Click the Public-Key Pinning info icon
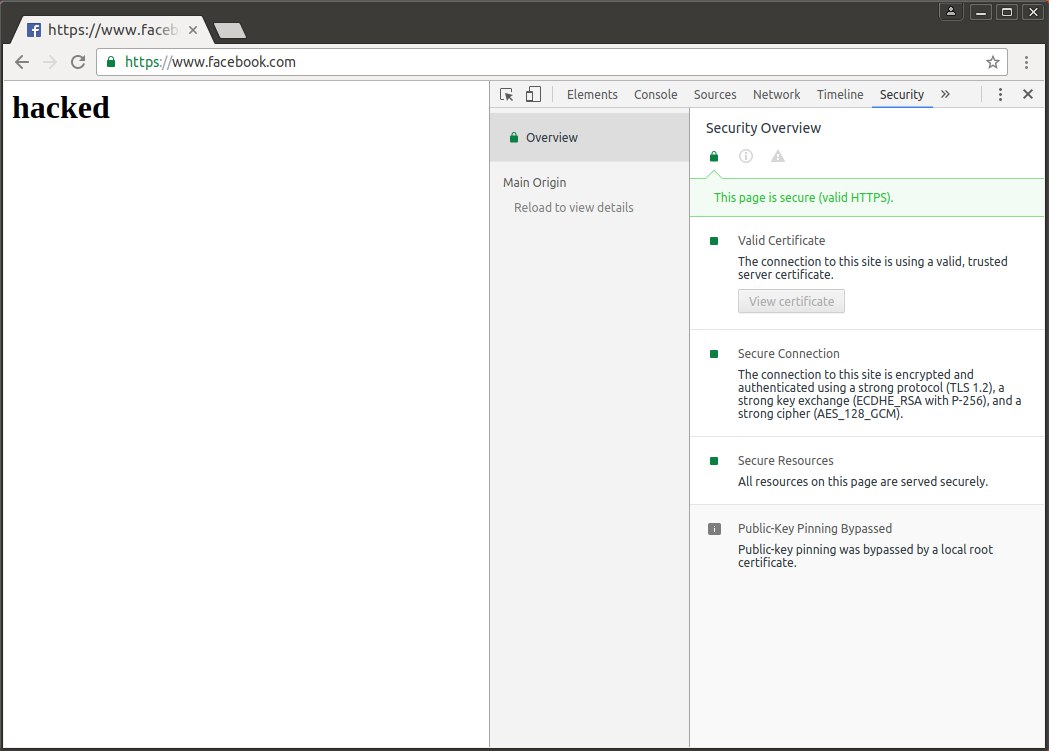The image size is (1049, 751). click(x=714, y=529)
